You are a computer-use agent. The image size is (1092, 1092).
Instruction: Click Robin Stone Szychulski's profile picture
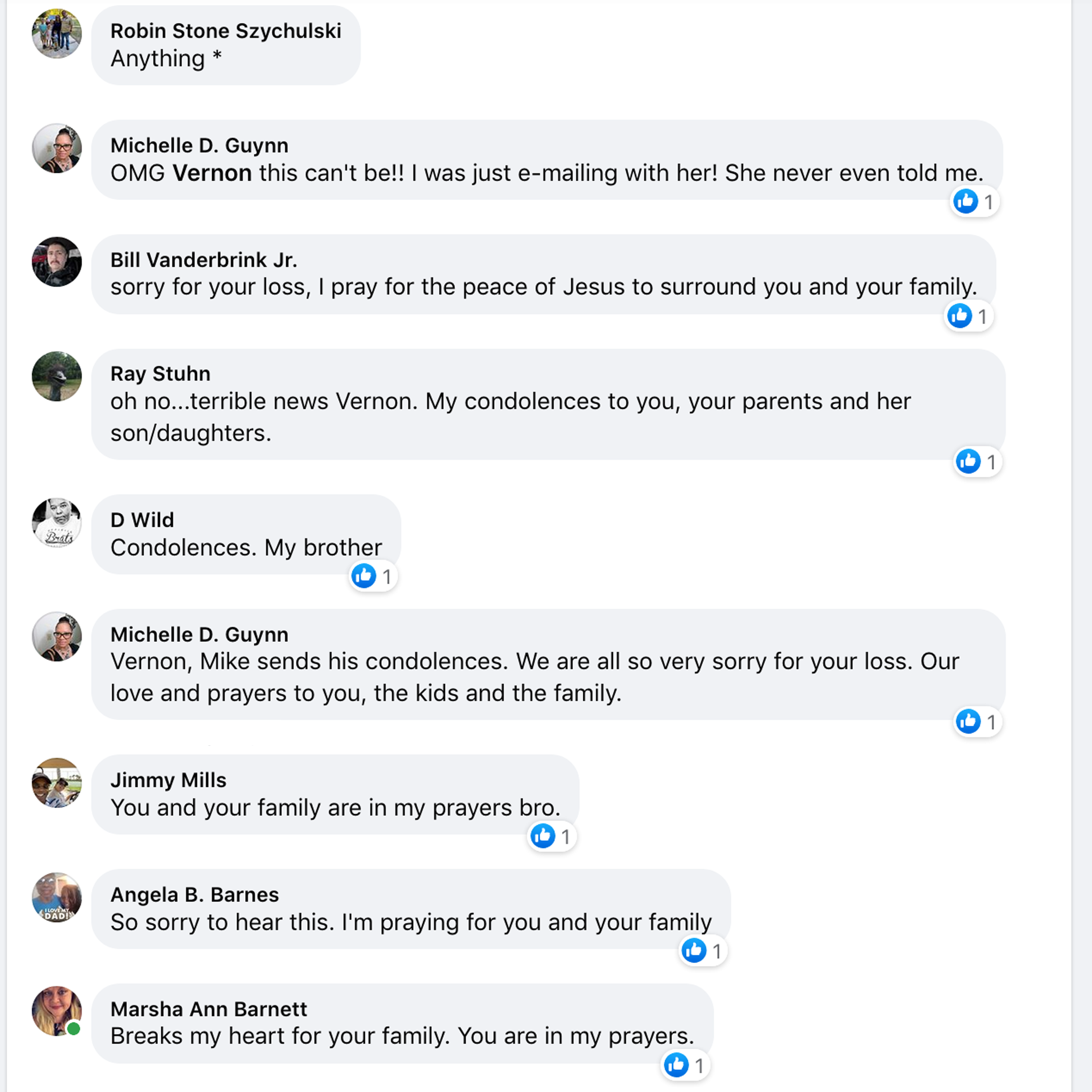click(57, 34)
